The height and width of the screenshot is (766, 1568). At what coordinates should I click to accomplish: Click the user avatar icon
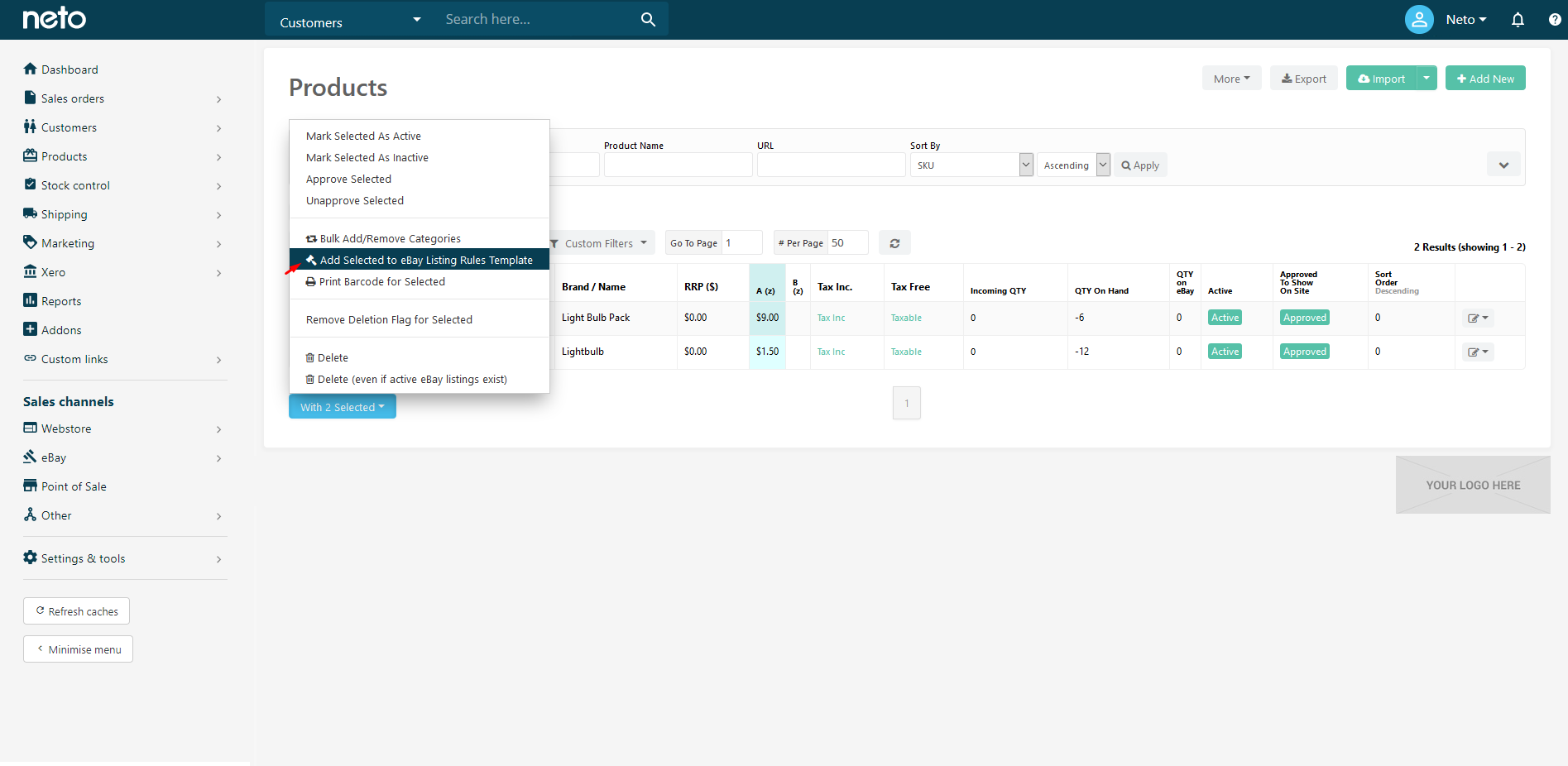(1419, 19)
